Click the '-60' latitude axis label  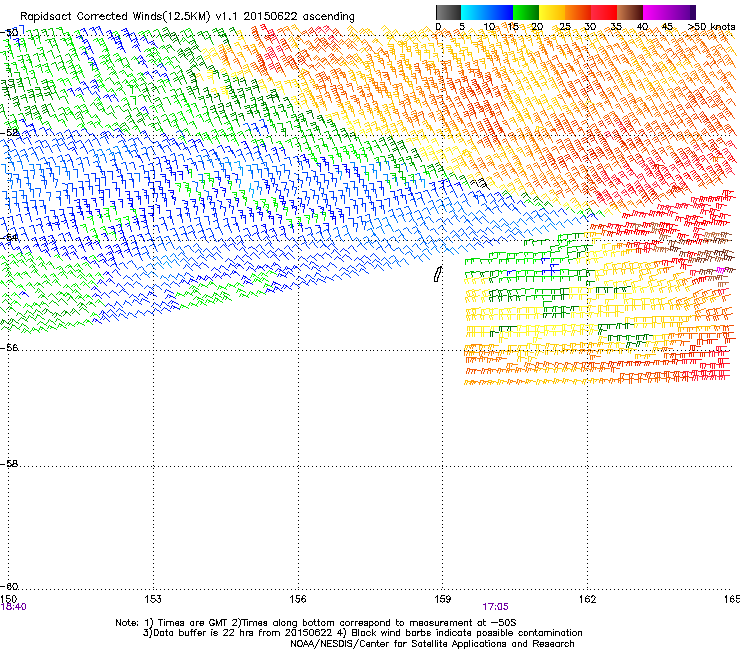[9, 587]
